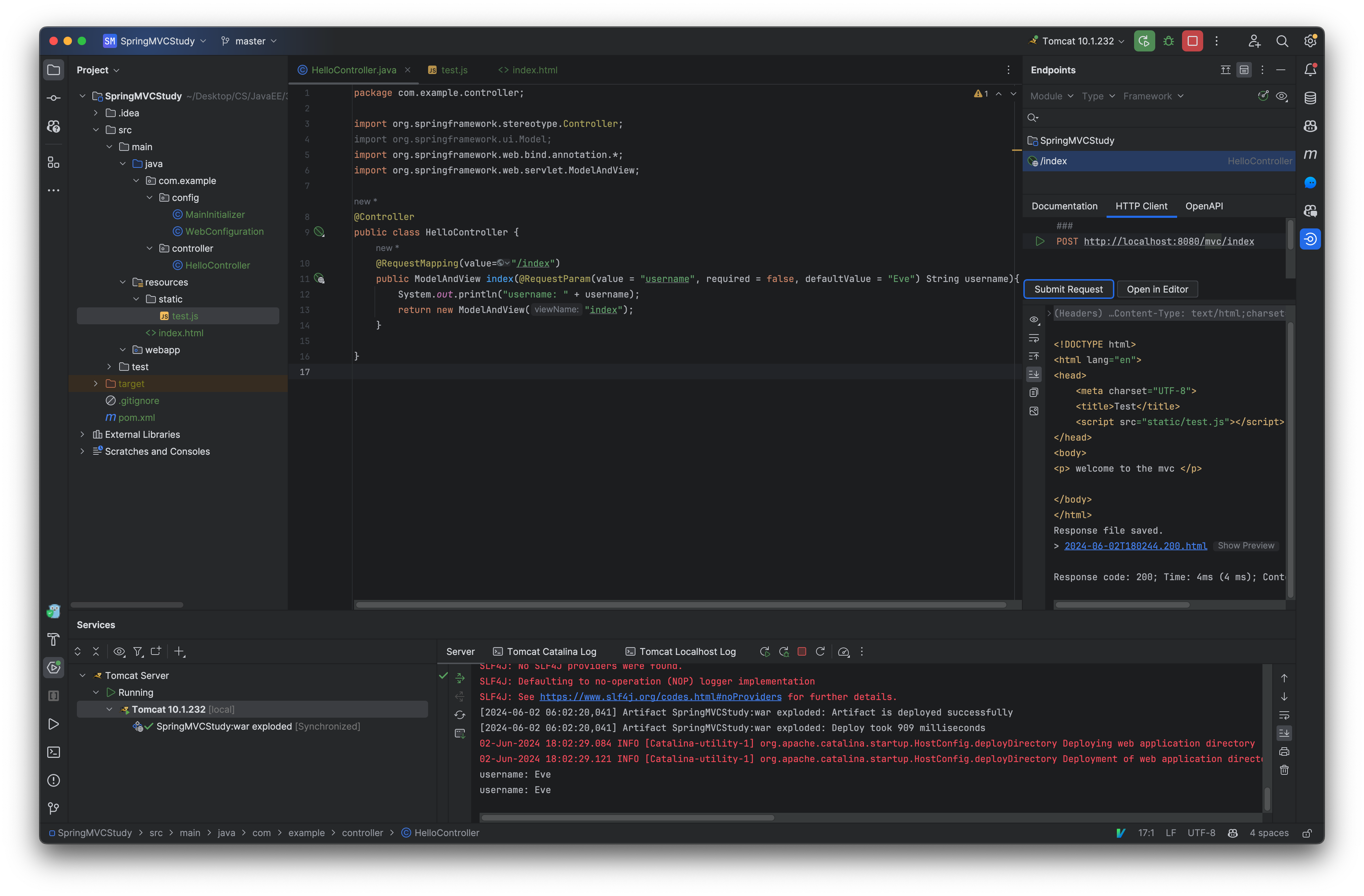
Task: Click the Submit Request button
Action: tap(1068, 289)
